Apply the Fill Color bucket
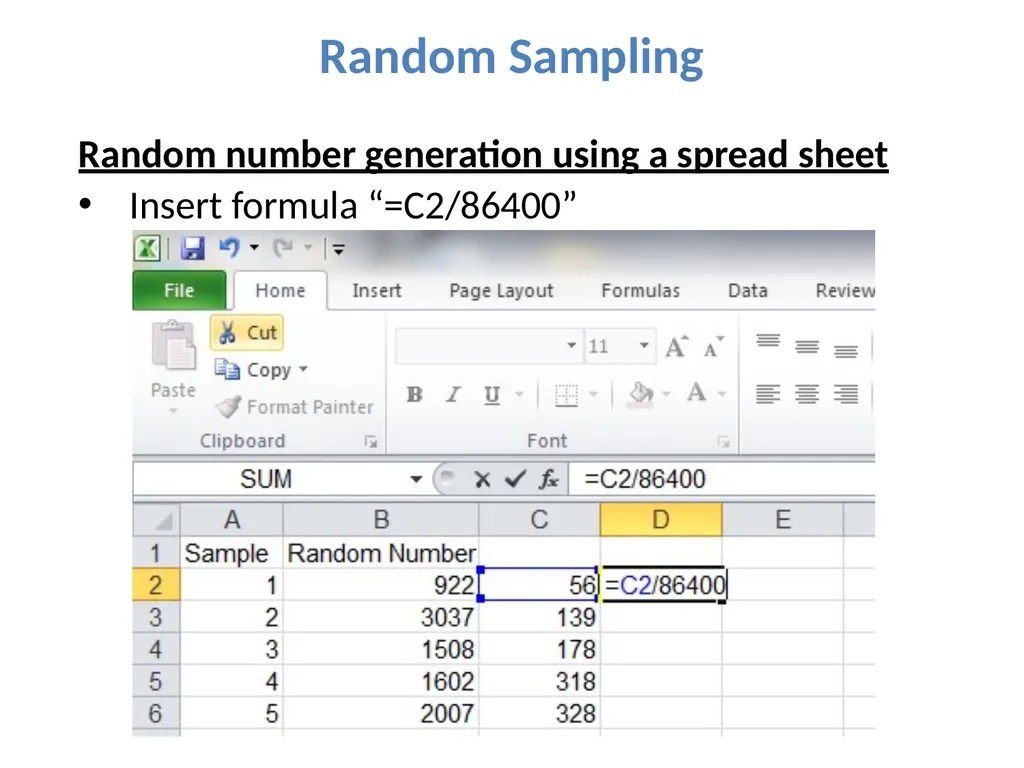 [641, 394]
